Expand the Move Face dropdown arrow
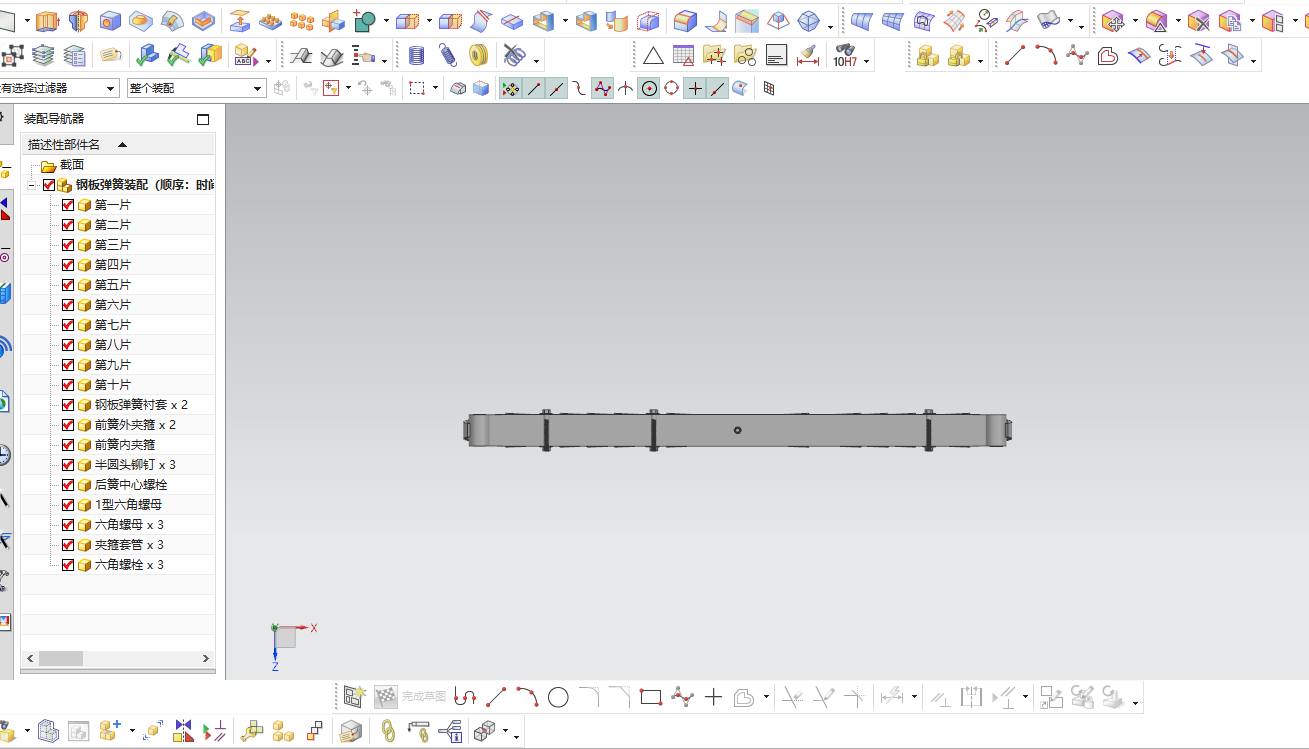The width and height of the screenshot is (1309, 749). click(x=1135, y=20)
